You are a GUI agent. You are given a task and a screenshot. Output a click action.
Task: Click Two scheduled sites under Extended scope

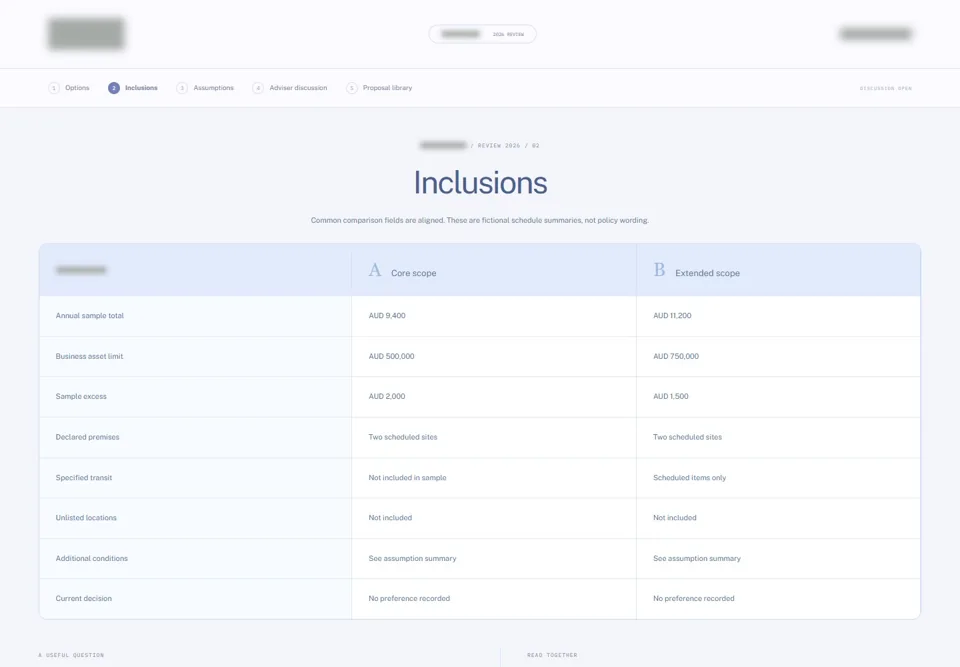point(688,437)
